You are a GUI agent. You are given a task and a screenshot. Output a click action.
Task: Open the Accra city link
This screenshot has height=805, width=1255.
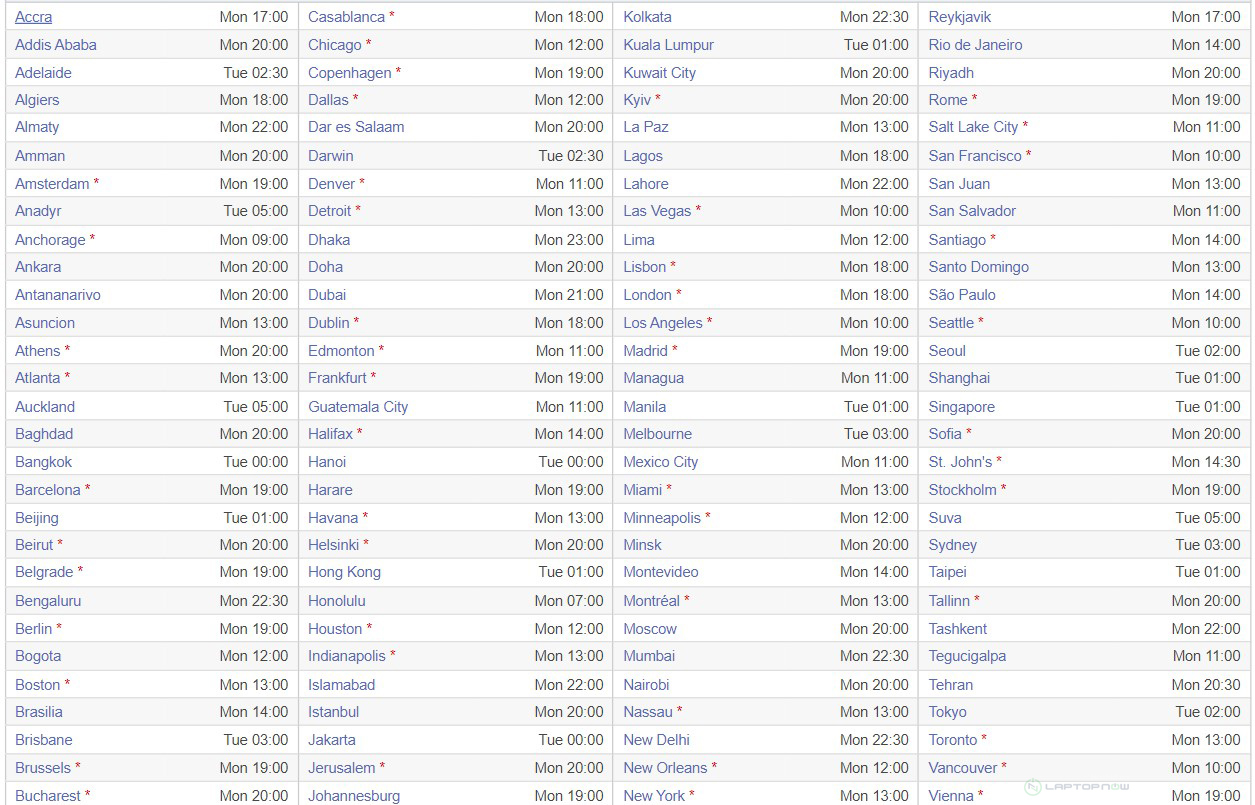[34, 17]
